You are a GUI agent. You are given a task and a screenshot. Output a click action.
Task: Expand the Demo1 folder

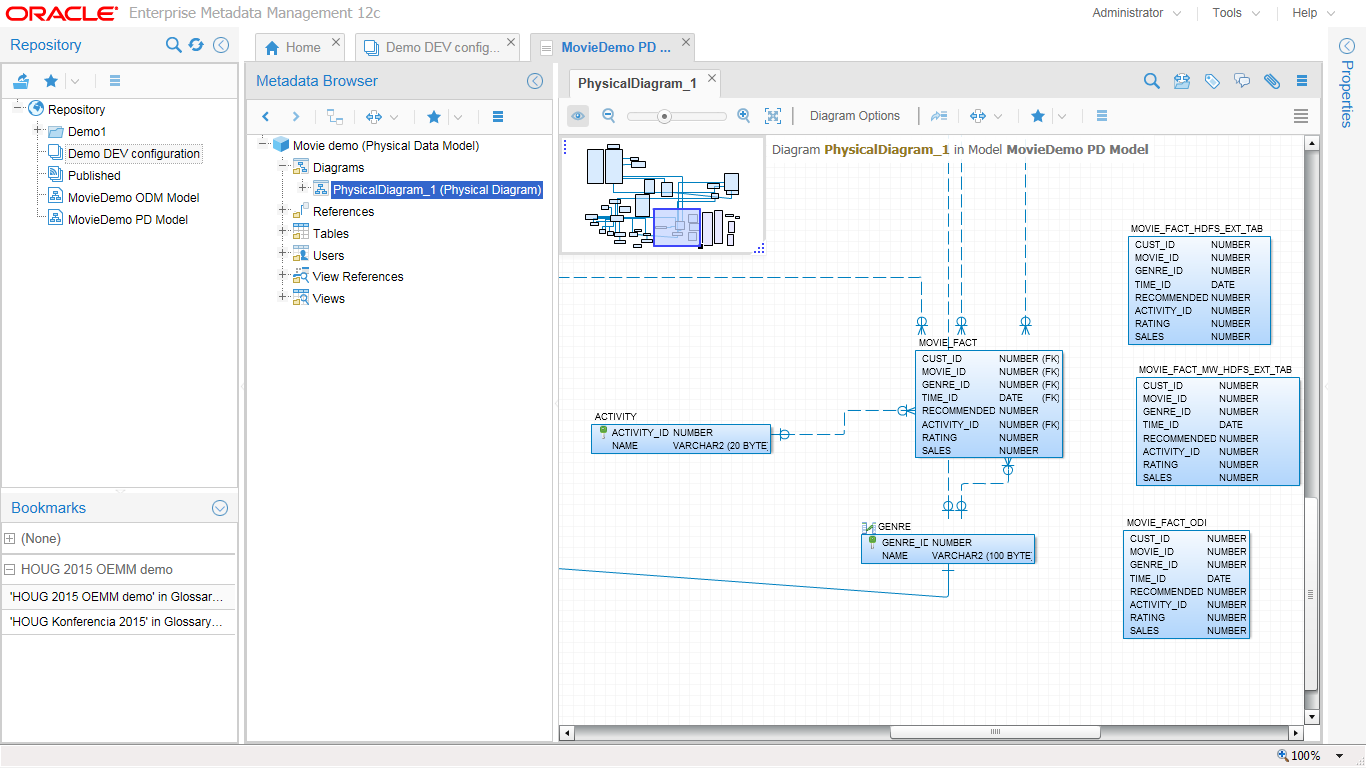pos(38,131)
